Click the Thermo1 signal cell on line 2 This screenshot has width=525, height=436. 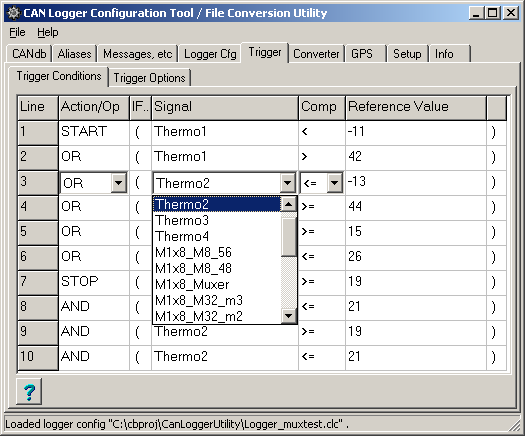pyautogui.click(x=225, y=158)
